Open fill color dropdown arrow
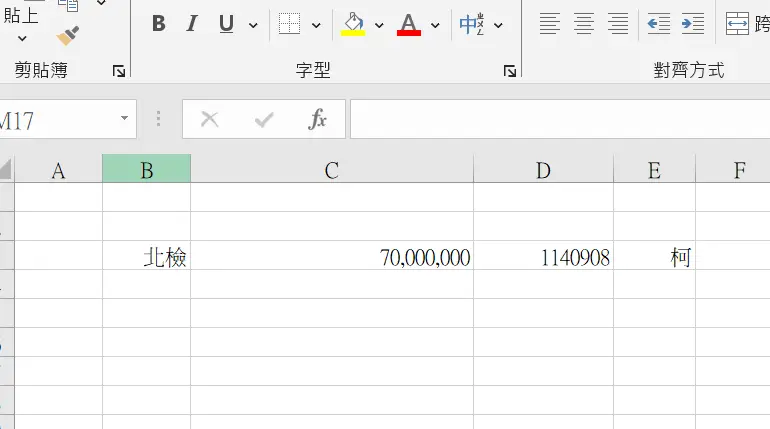Viewport: 770px width, 429px height. (379, 25)
